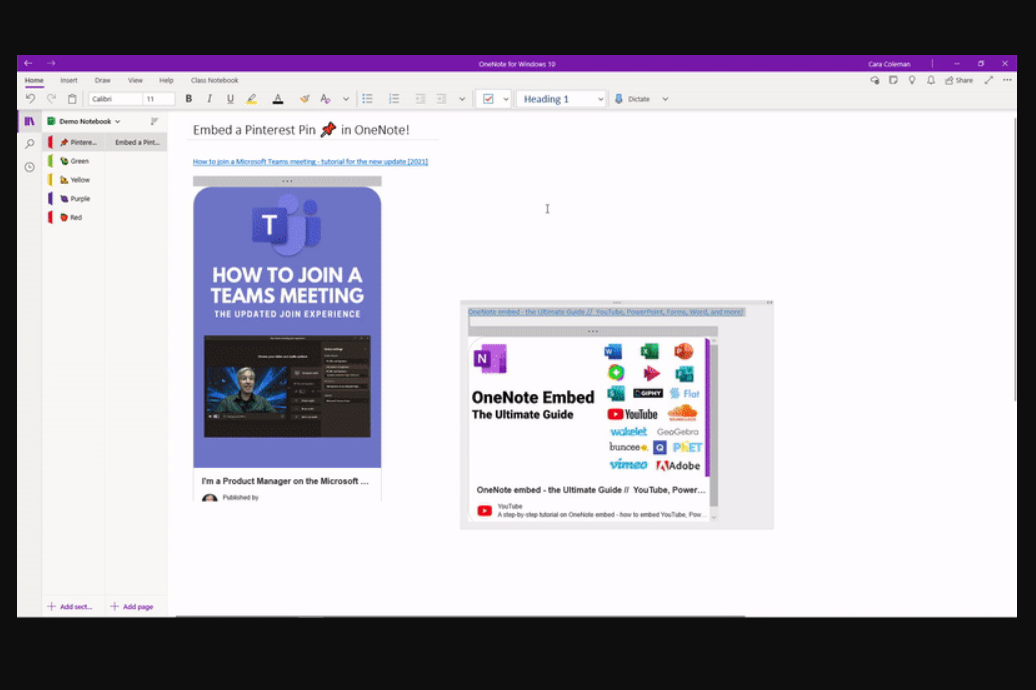This screenshot has width=1036, height=690.
Task: Open the notifications bell icon
Action: 930,81
